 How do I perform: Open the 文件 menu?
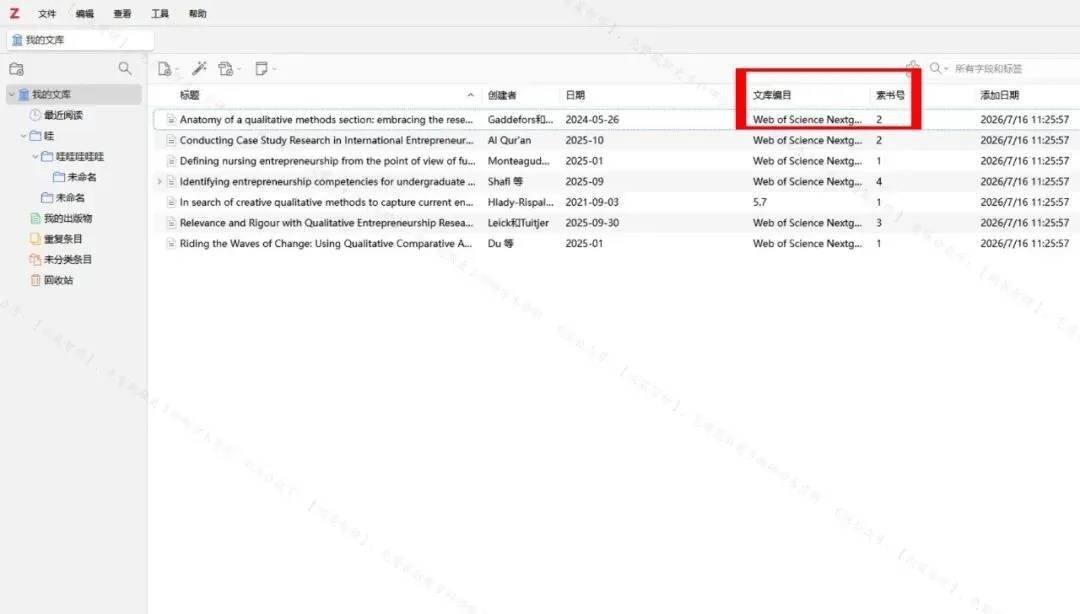coord(47,14)
